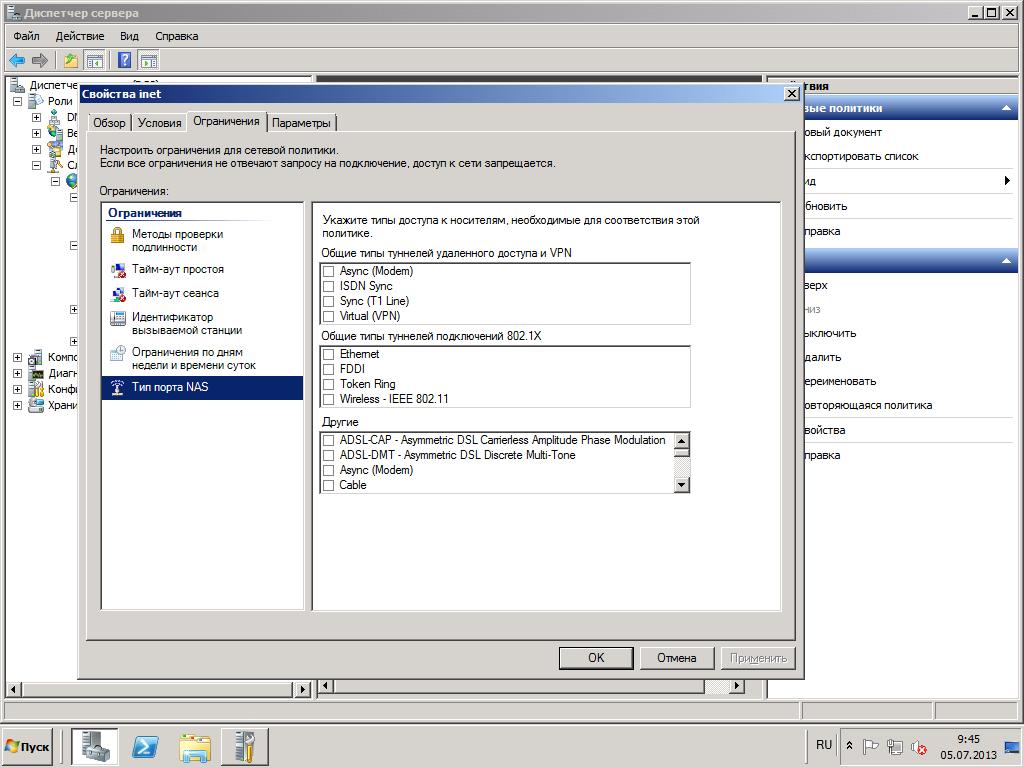
Task: Expand the Вид submenu arrow in the actions pane
Action: tap(1007, 181)
